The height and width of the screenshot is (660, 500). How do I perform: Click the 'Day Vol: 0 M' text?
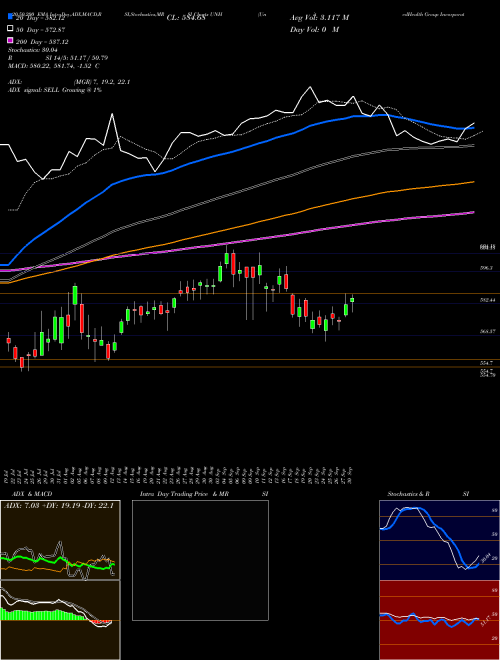pos(314,30)
